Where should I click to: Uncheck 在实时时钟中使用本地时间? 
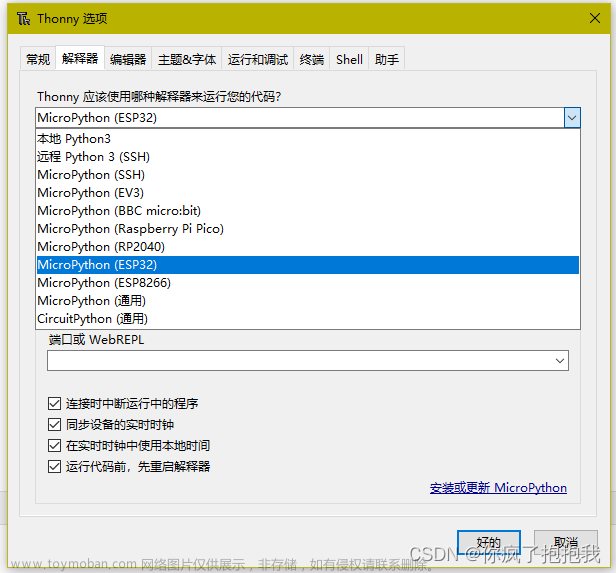pos(54,446)
